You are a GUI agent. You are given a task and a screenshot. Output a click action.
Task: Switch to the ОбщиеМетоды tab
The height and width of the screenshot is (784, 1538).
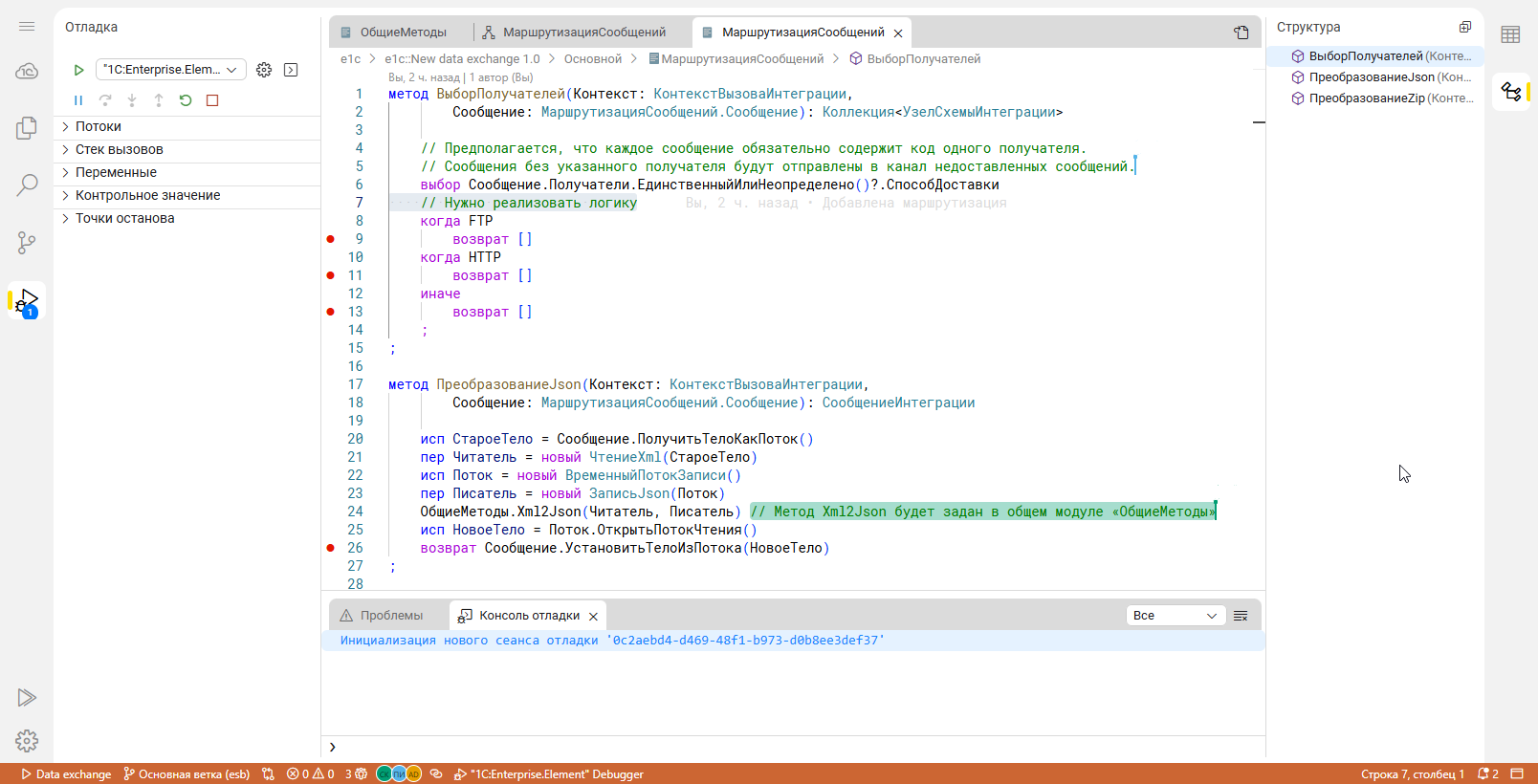click(x=403, y=33)
